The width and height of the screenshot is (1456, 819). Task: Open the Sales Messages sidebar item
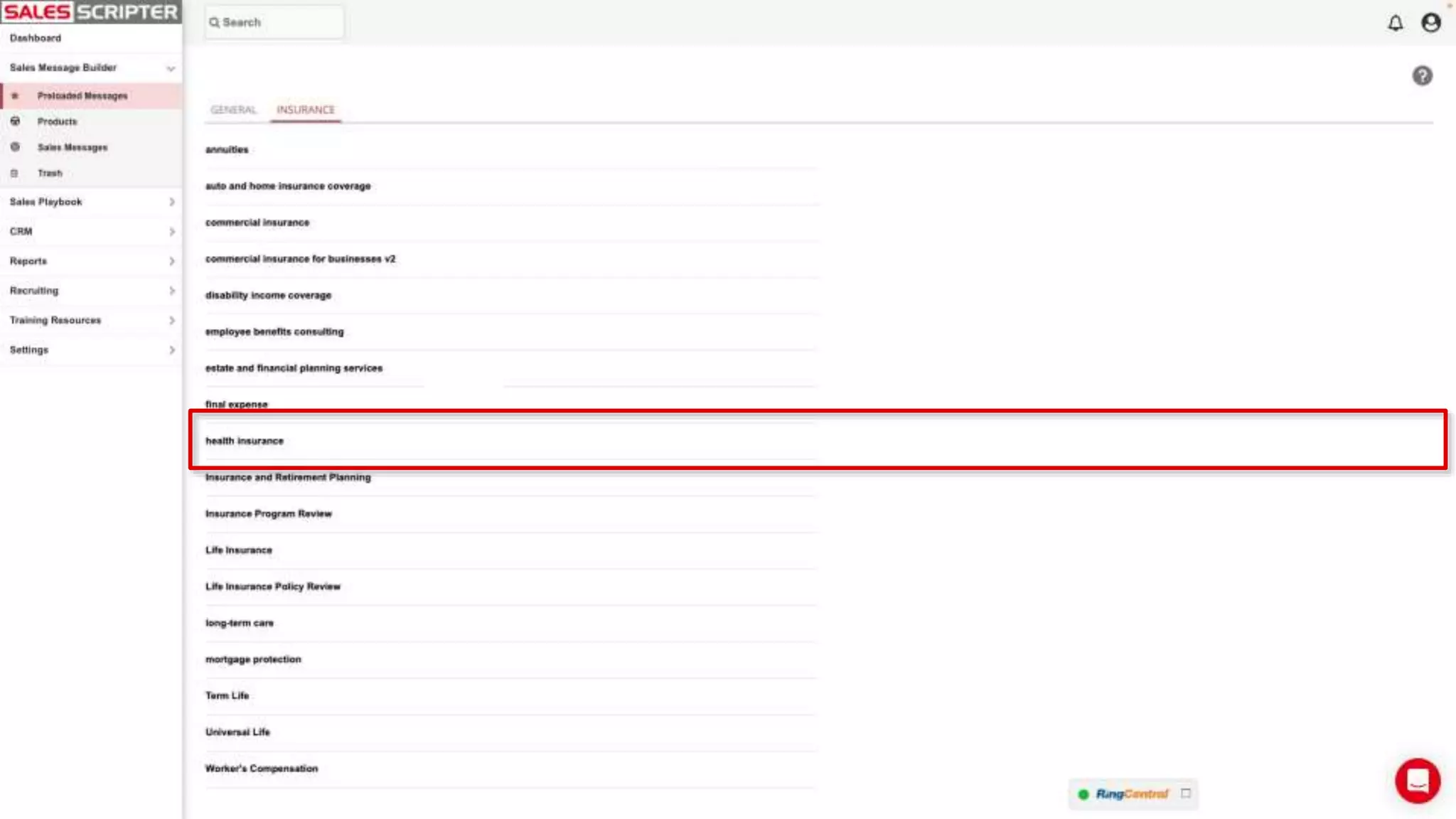73,148
